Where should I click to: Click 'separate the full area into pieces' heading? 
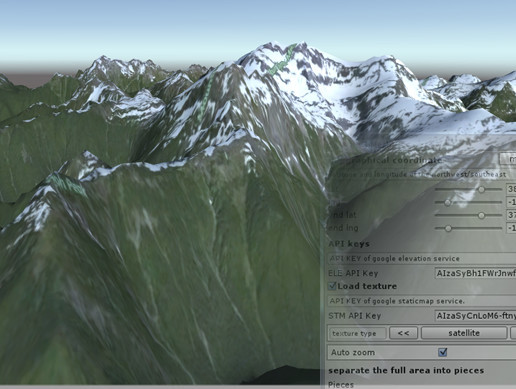406,370
